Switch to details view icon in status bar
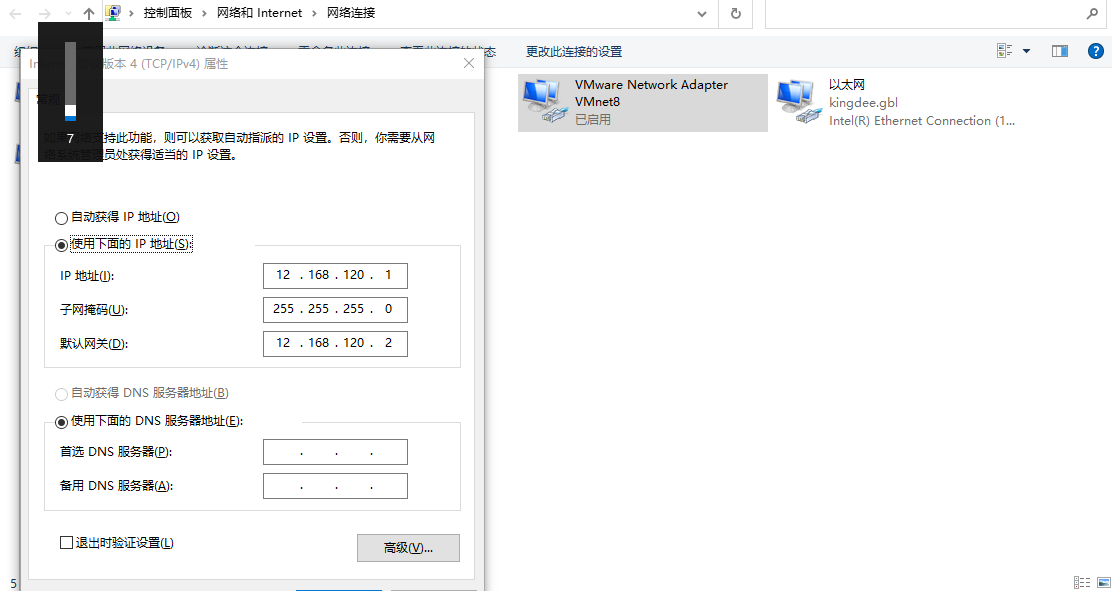The height and width of the screenshot is (591, 1112). coord(1081,582)
